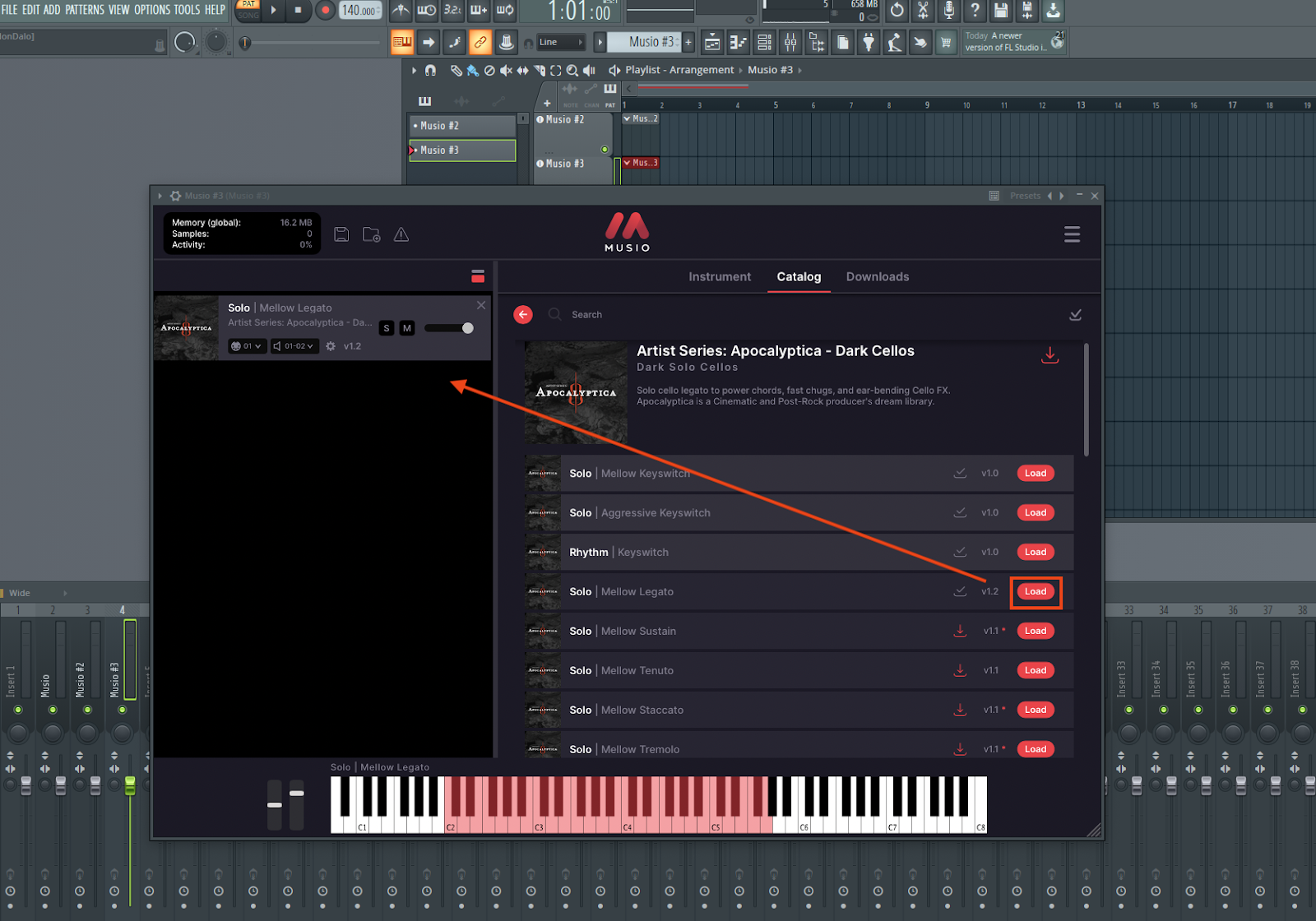This screenshot has height=921, width=1316.
Task: Click the Musio add-folder icon
Action: (x=372, y=235)
